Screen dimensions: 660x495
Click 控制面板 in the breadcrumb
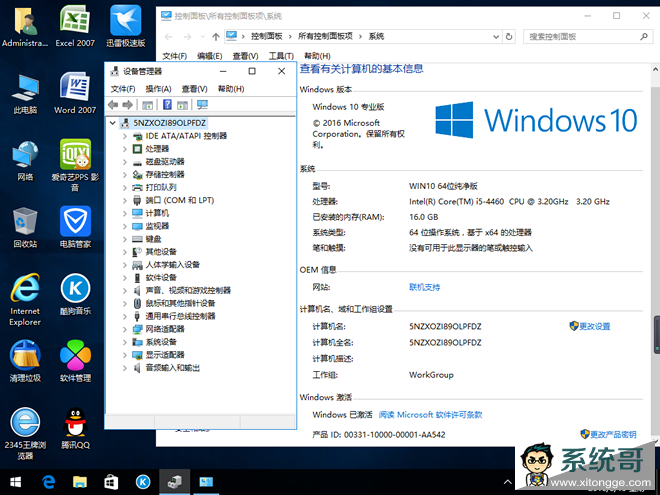[x=266, y=37]
